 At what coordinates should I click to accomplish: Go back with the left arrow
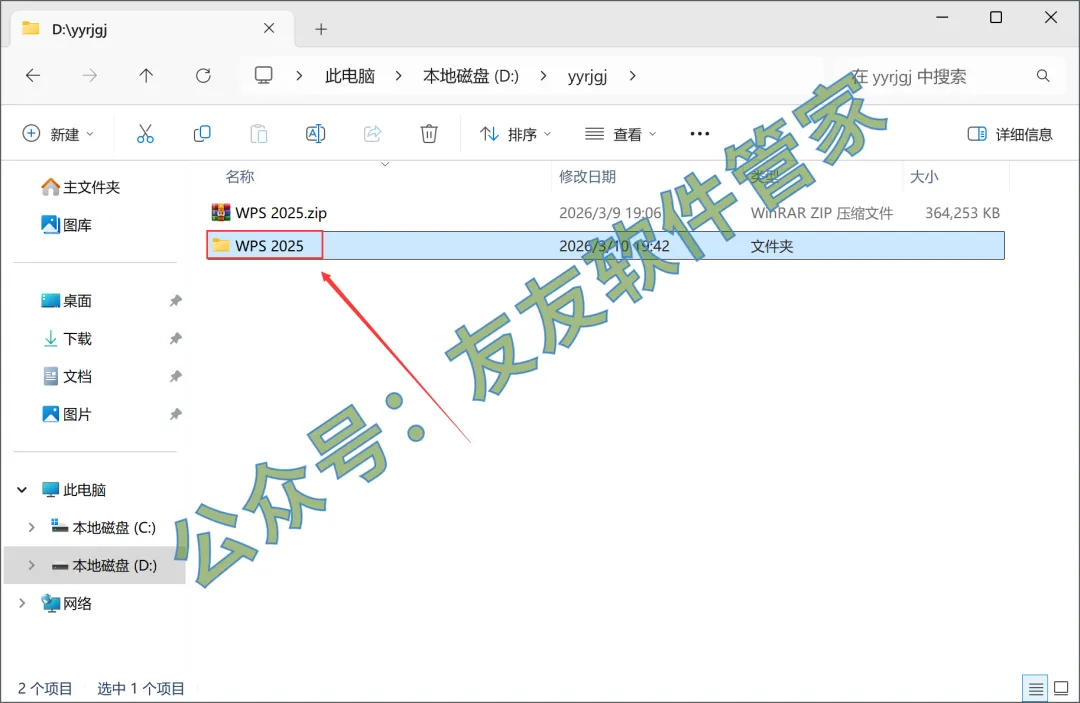tap(32, 76)
